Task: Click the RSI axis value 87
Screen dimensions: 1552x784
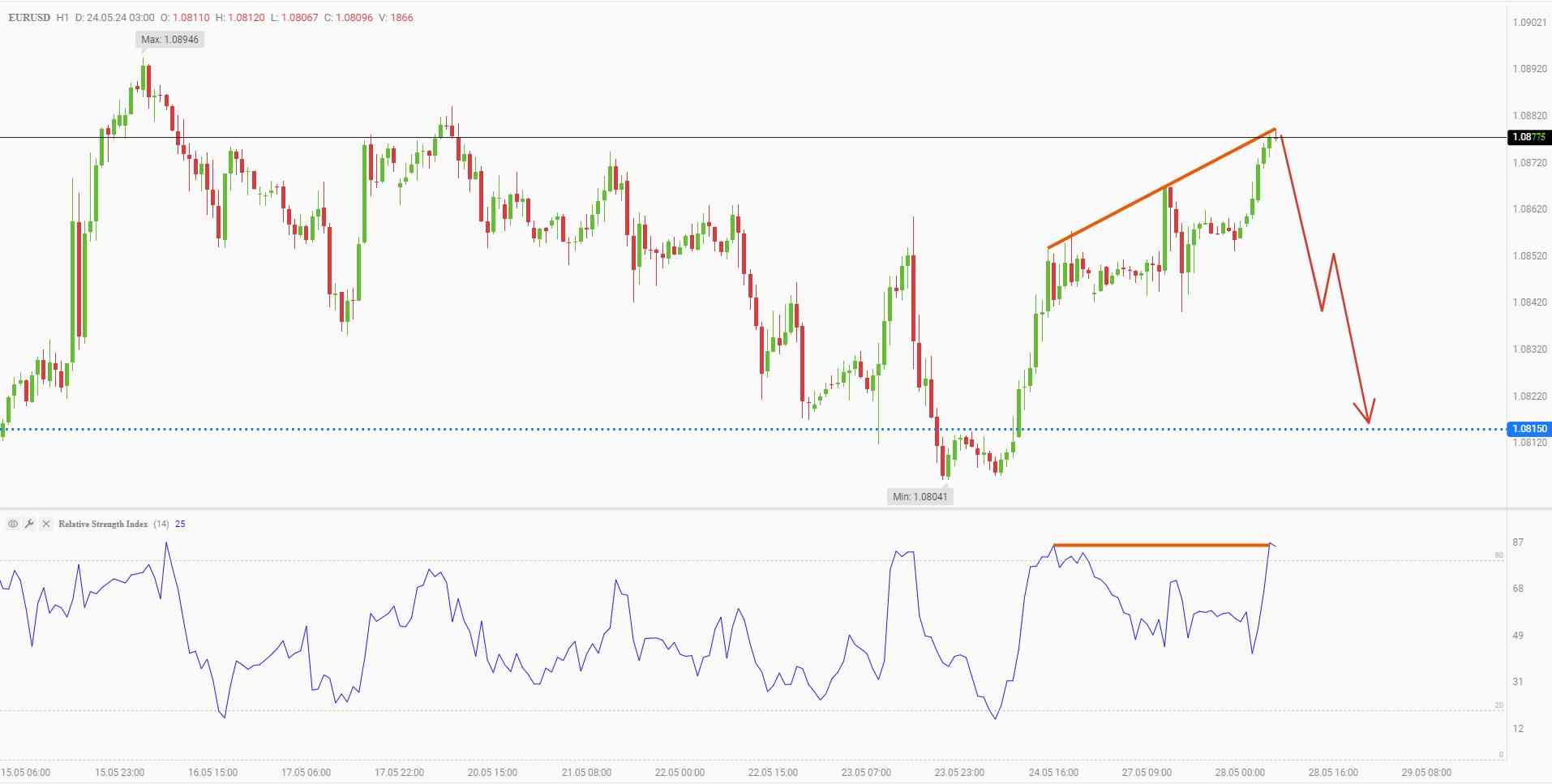Action: coord(1518,542)
